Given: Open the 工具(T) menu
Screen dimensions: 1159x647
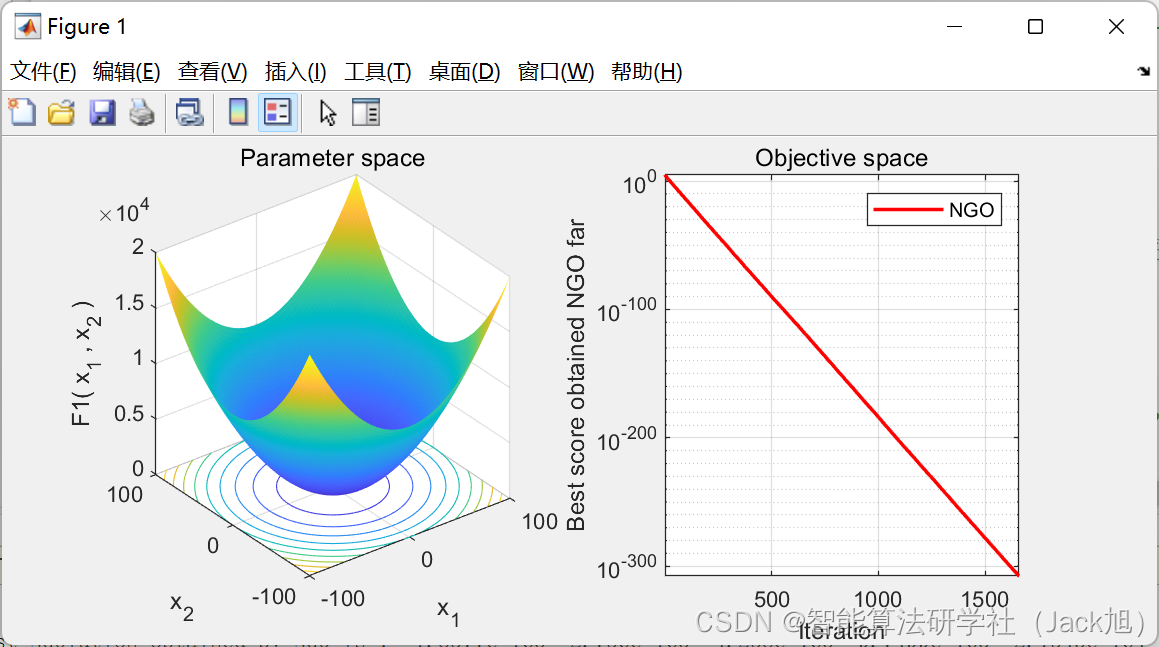Looking at the screenshot, I should point(378,72).
